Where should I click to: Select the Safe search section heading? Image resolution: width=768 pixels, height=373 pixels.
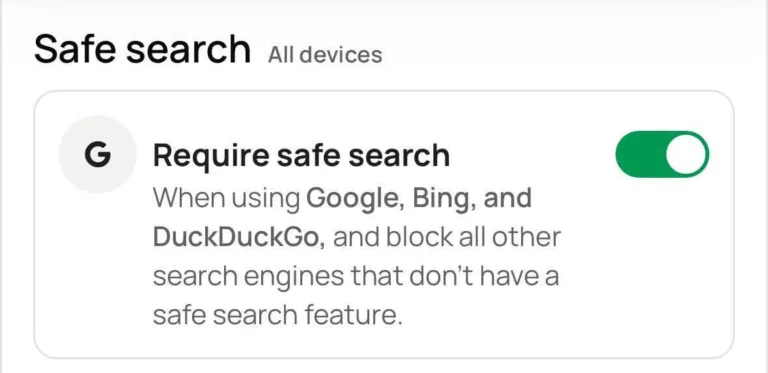point(143,49)
